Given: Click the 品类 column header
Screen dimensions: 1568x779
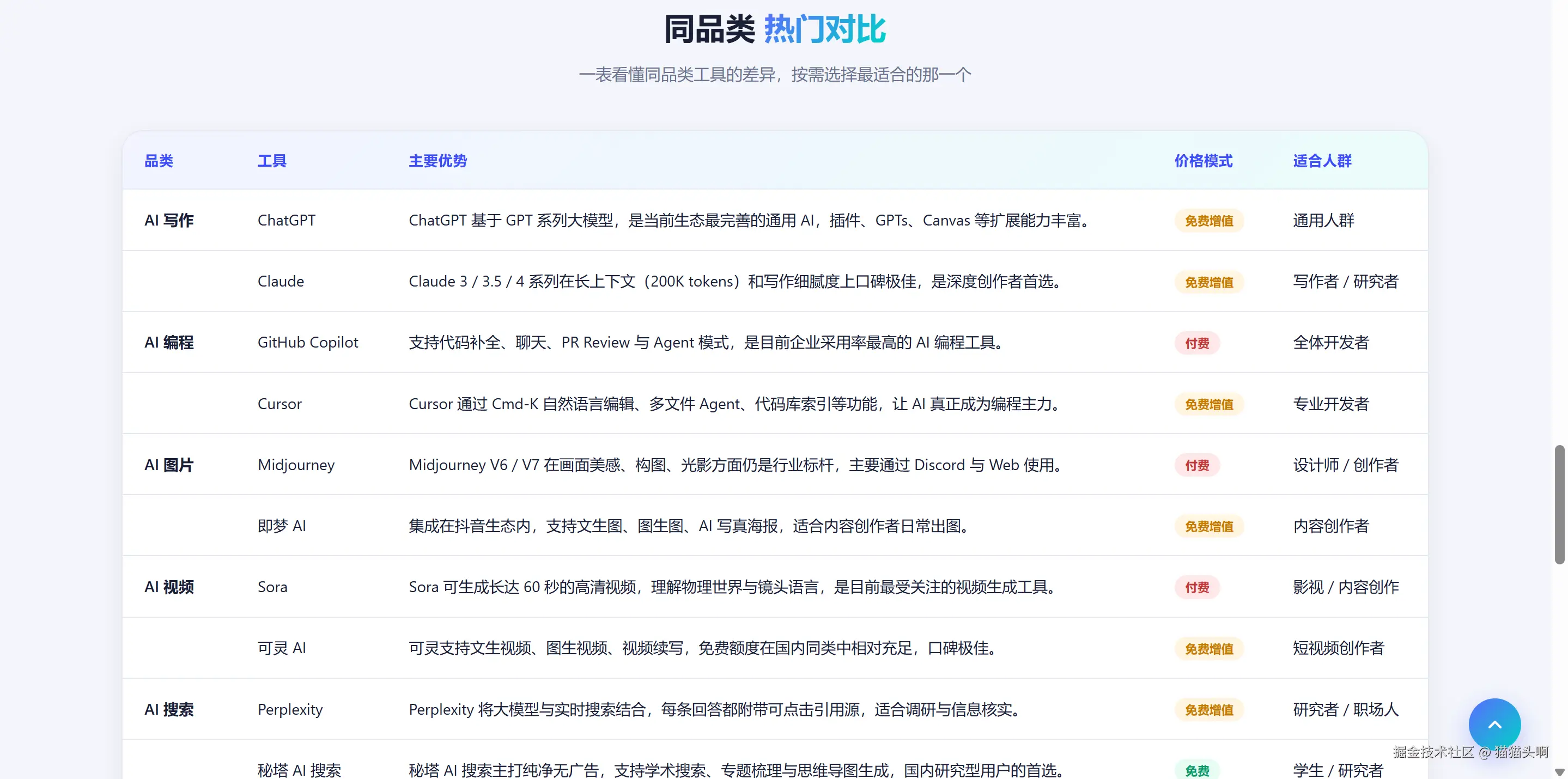Looking at the screenshot, I should (x=159, y=161).
